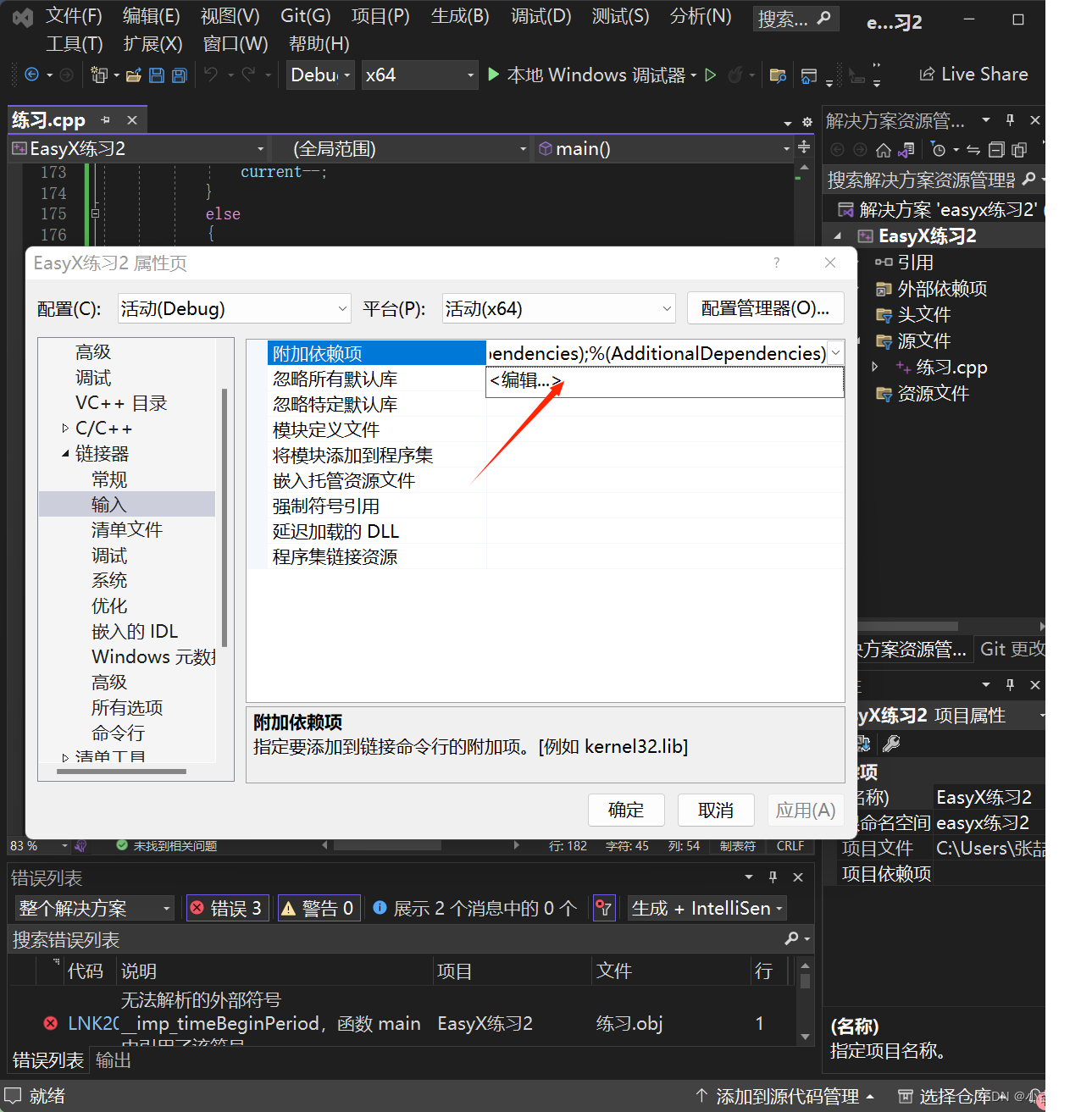Start debugging with the green play button

click(494, 75)
